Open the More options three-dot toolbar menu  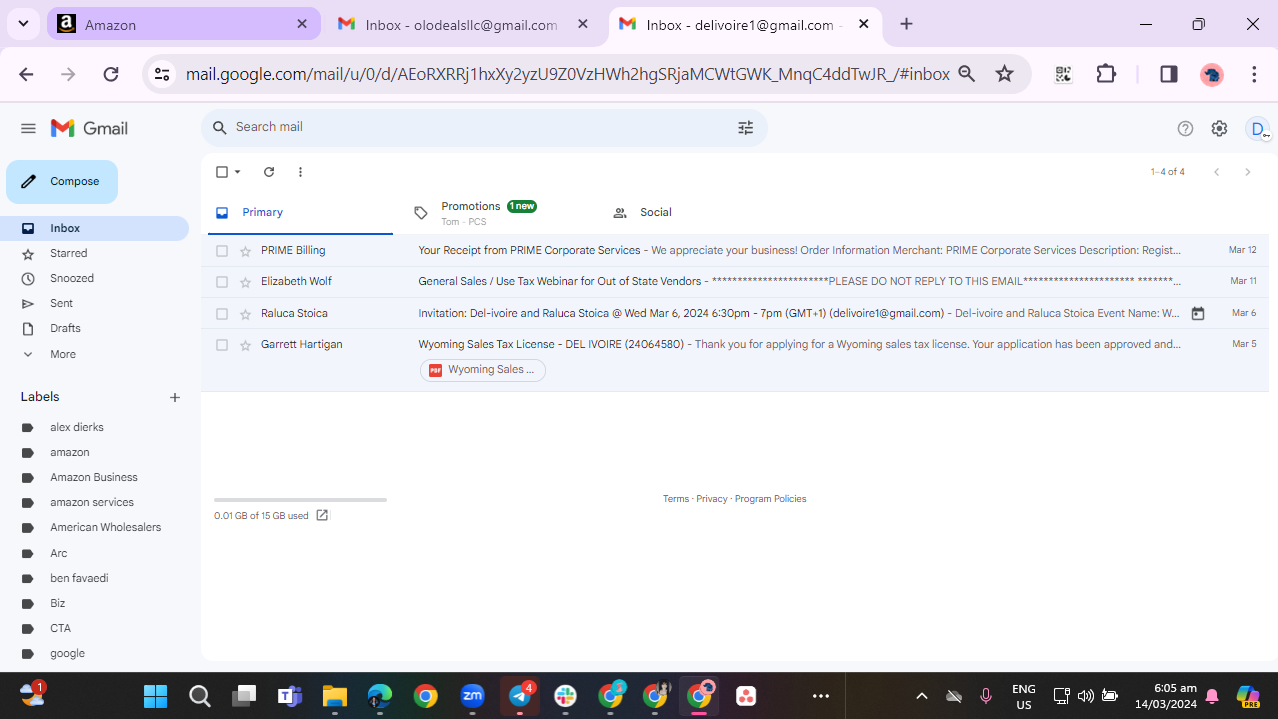[300, 172]
